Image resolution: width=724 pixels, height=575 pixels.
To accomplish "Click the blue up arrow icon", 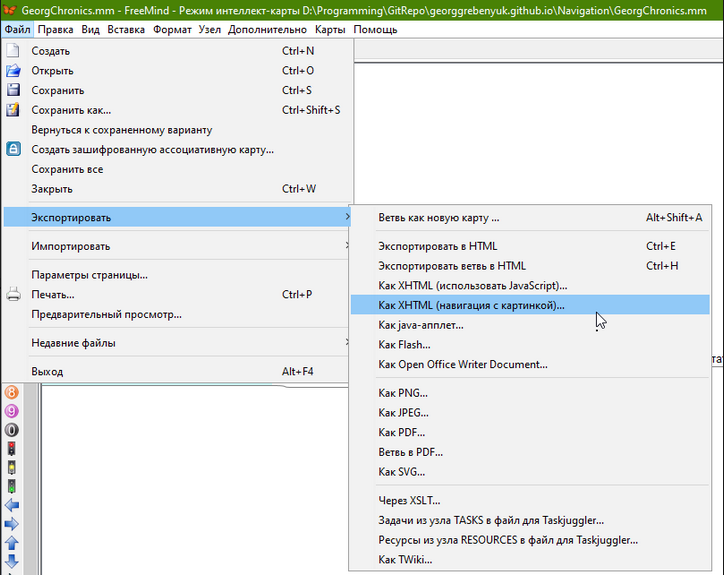I will (x=13, y=543).
